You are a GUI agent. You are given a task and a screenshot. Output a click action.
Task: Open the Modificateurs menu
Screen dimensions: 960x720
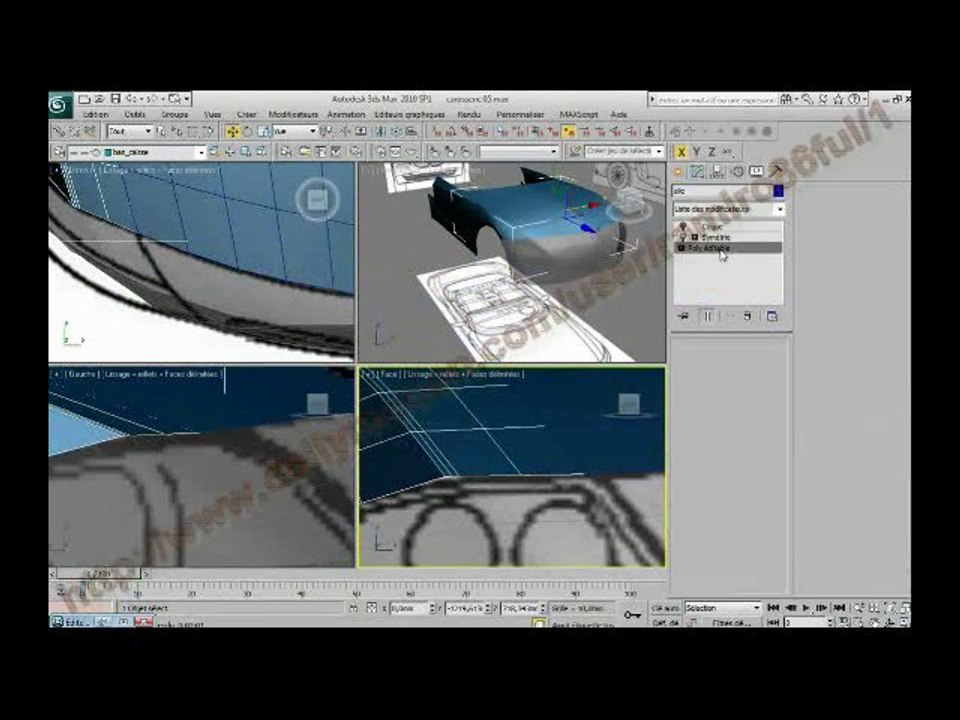[293, 114]
